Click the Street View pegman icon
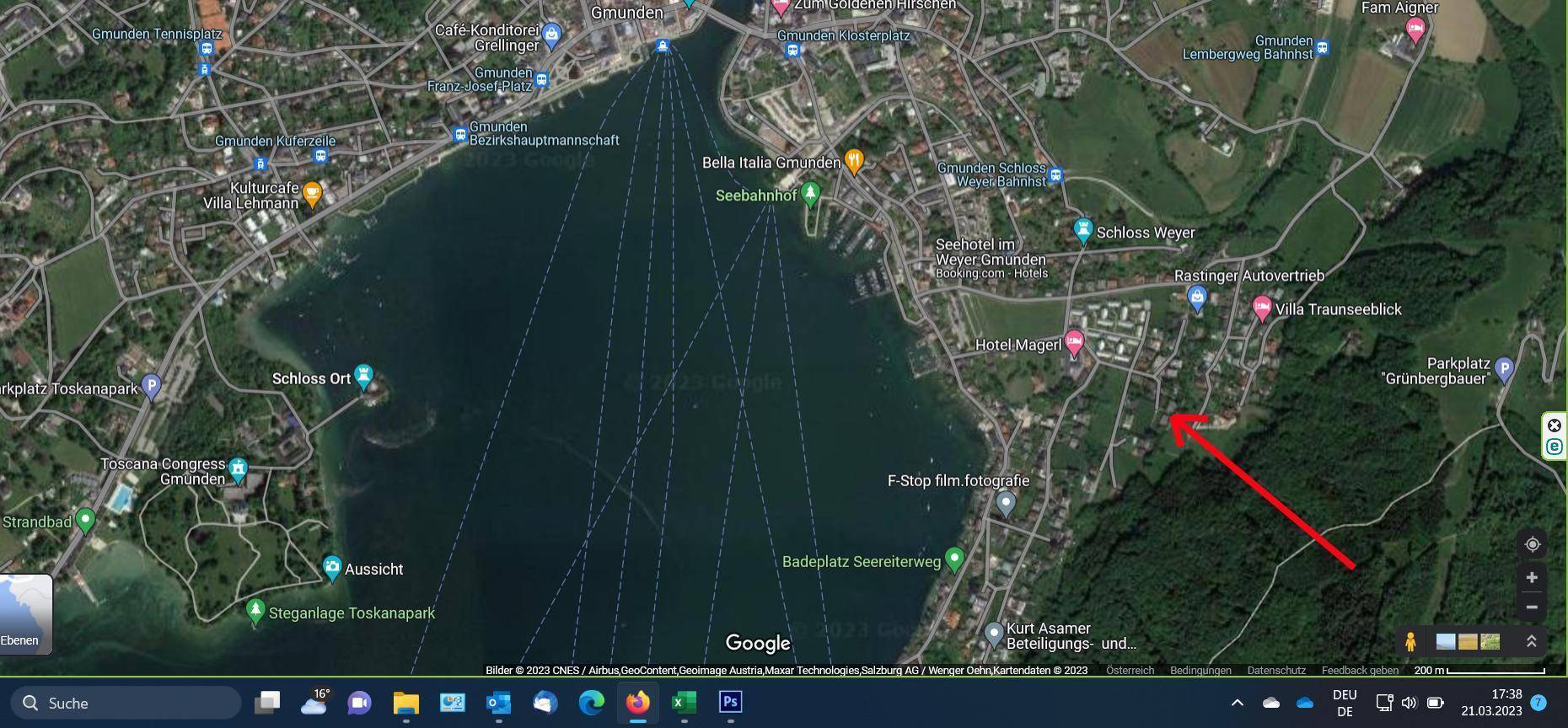The width and height of the screenshot is (1568, 728). (1410, 642)
